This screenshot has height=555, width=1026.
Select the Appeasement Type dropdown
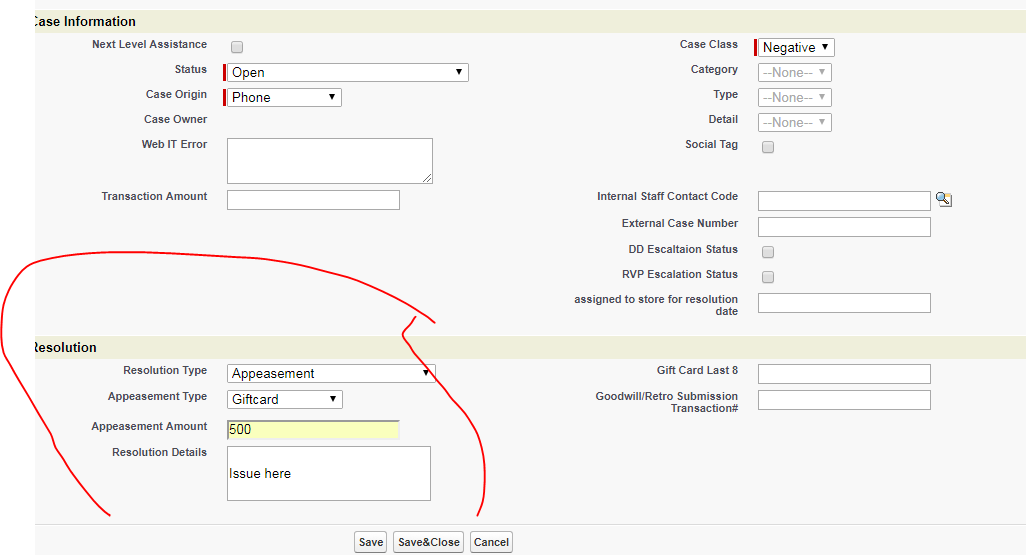285,399
